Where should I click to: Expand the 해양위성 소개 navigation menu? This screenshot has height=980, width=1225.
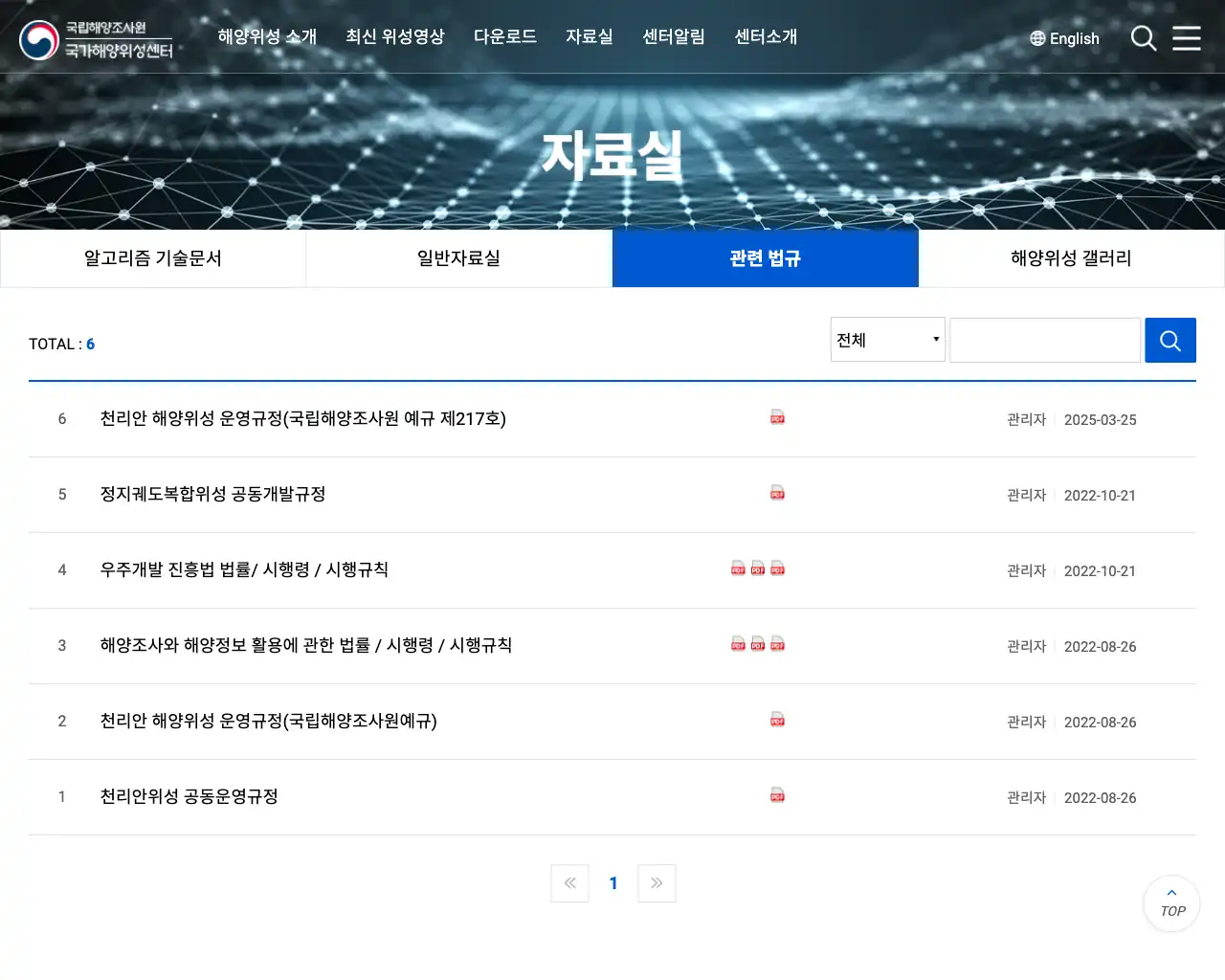tap(267, 36)
